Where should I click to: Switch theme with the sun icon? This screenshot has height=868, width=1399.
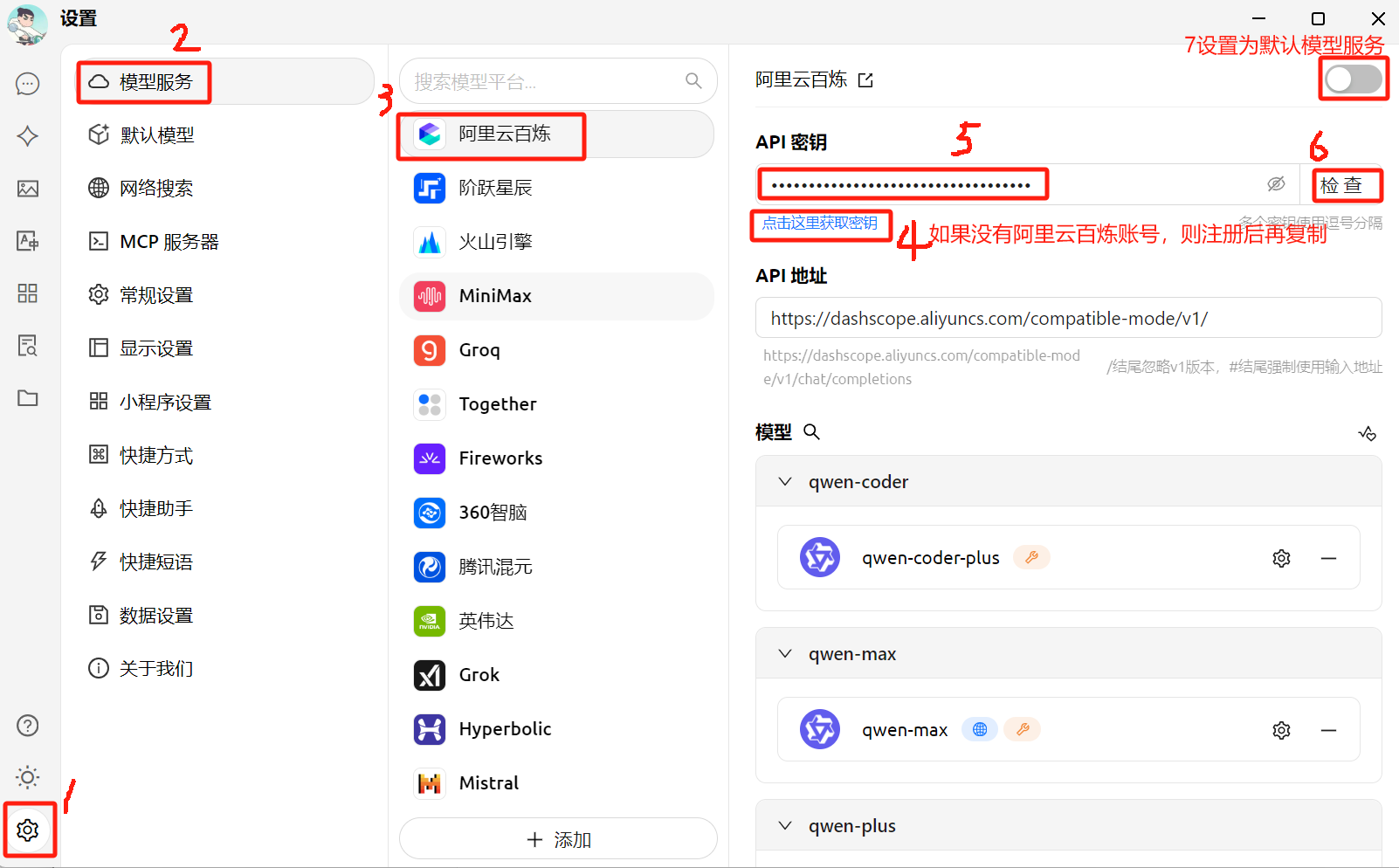[28, 777]
